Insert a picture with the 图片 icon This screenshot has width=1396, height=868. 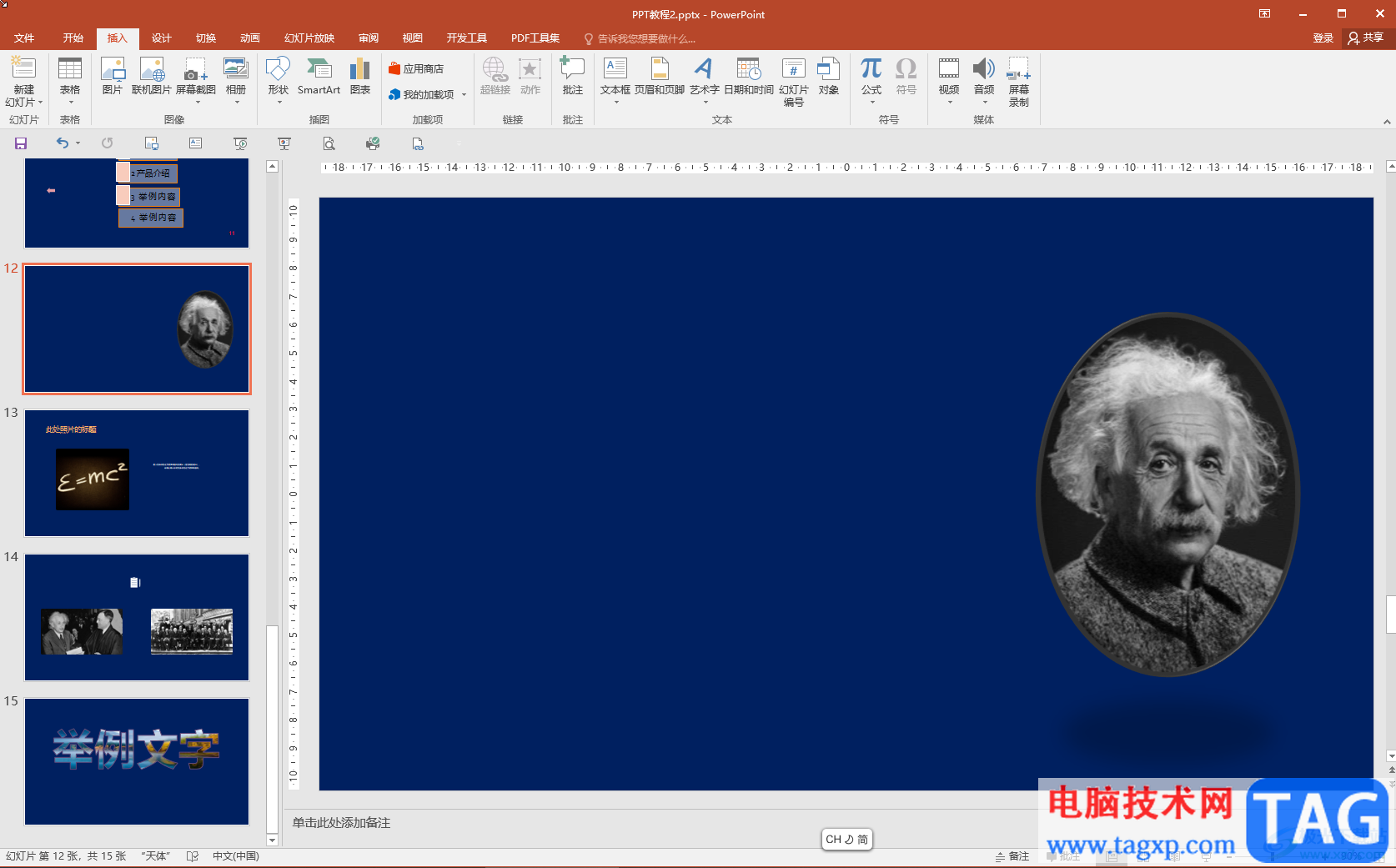coord(113,77)
